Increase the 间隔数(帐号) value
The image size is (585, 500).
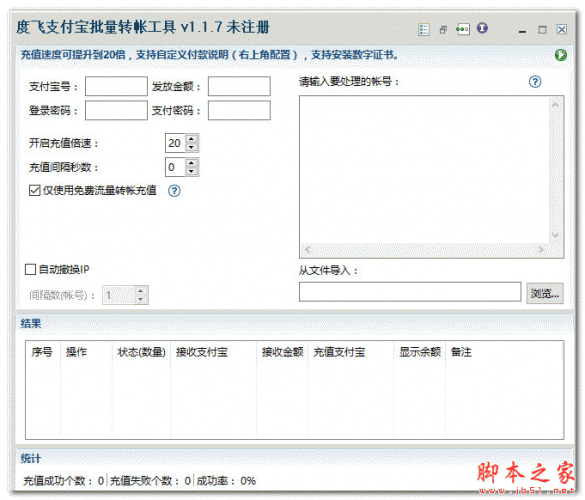141,291
